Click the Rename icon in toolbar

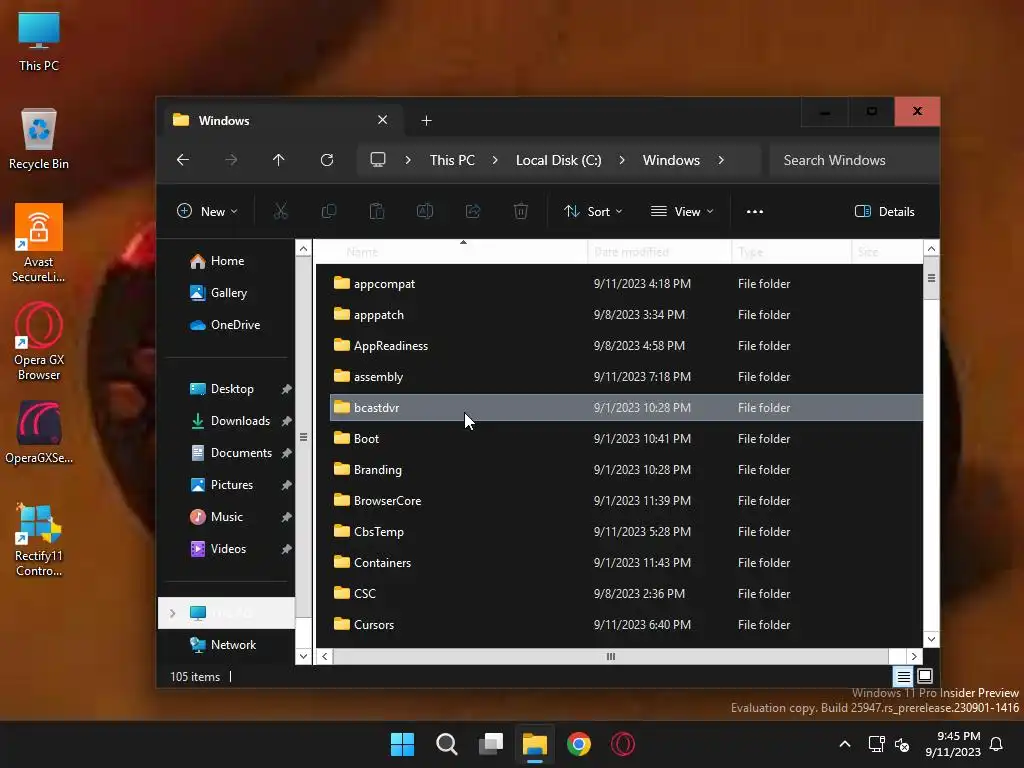424,211
